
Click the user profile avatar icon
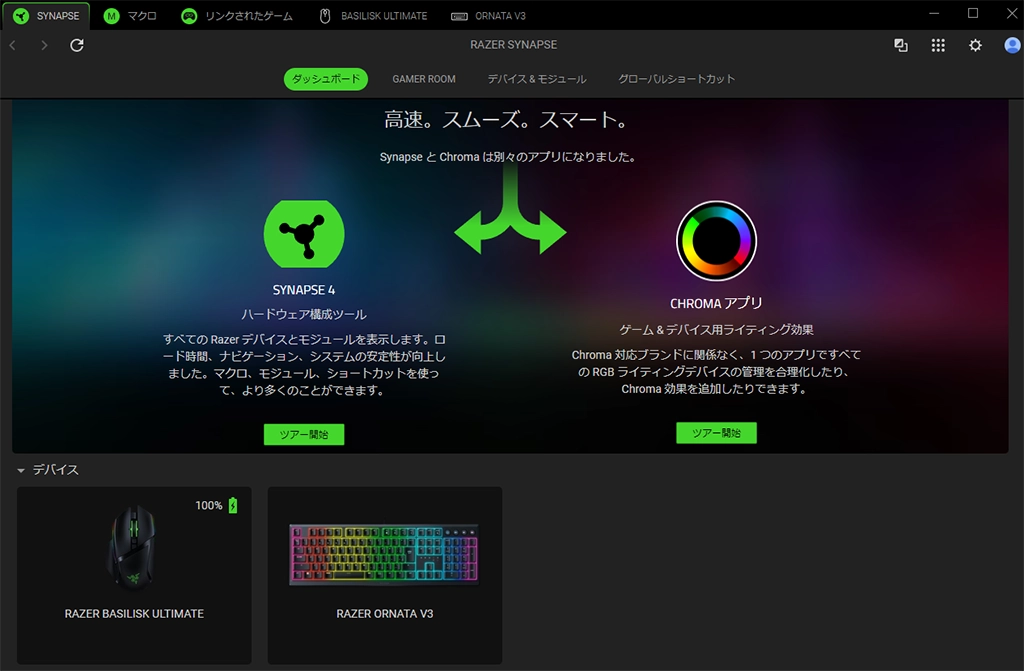(x=1009, y=45)
